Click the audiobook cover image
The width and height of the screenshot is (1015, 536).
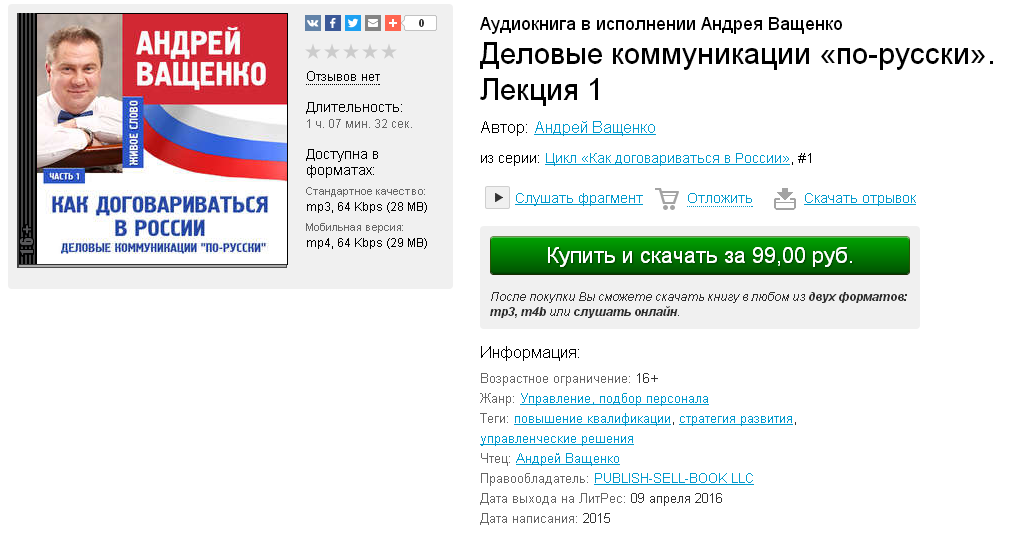point(153,140)
